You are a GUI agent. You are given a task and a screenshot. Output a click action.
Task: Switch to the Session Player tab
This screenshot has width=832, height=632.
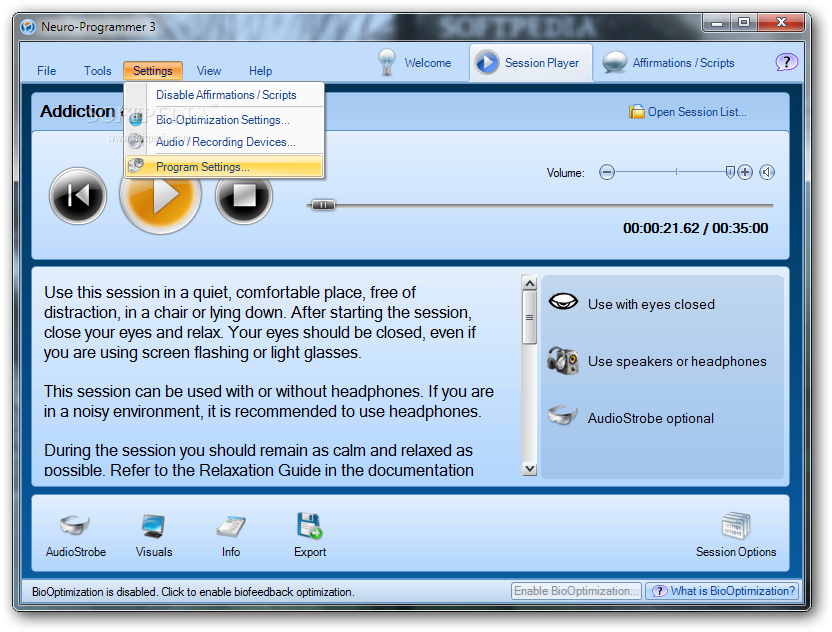tap(531, 63)
